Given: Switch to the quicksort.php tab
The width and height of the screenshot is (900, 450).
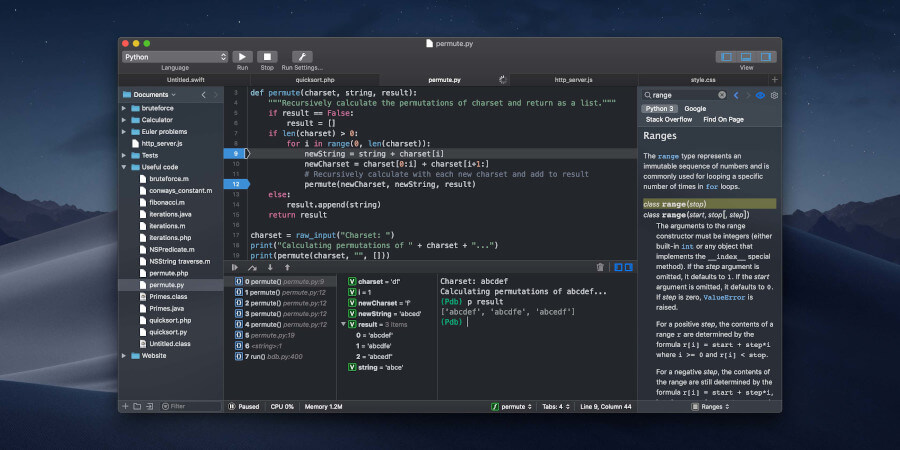Looking at the screenshot, I should [x=315, y=80].
